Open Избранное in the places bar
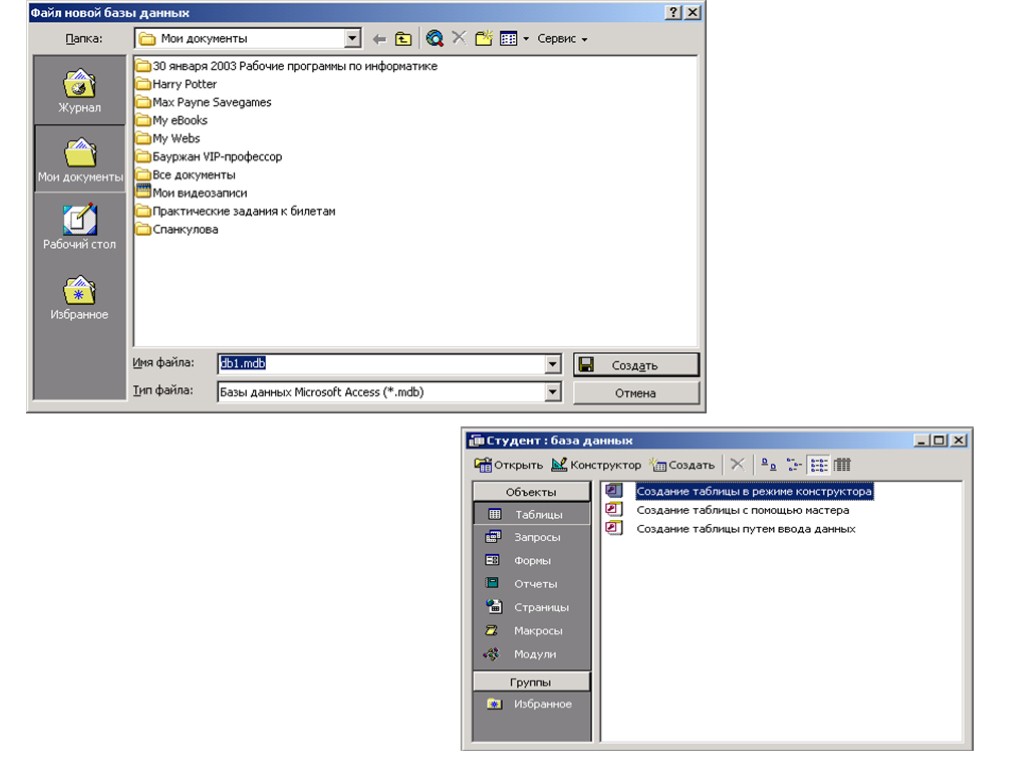This screenshot has height=768, width=1024. tap(80, 297)
